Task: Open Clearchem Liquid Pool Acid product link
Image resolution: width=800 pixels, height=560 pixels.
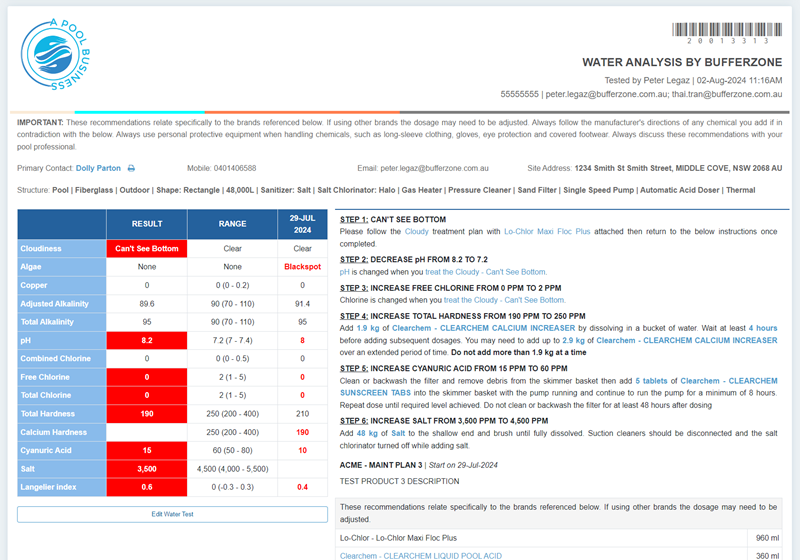Action: 421,556
